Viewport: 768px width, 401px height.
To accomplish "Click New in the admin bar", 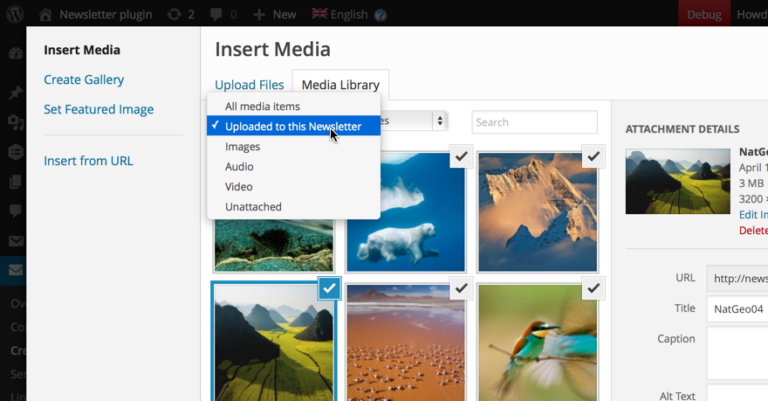I will [284, 15].
